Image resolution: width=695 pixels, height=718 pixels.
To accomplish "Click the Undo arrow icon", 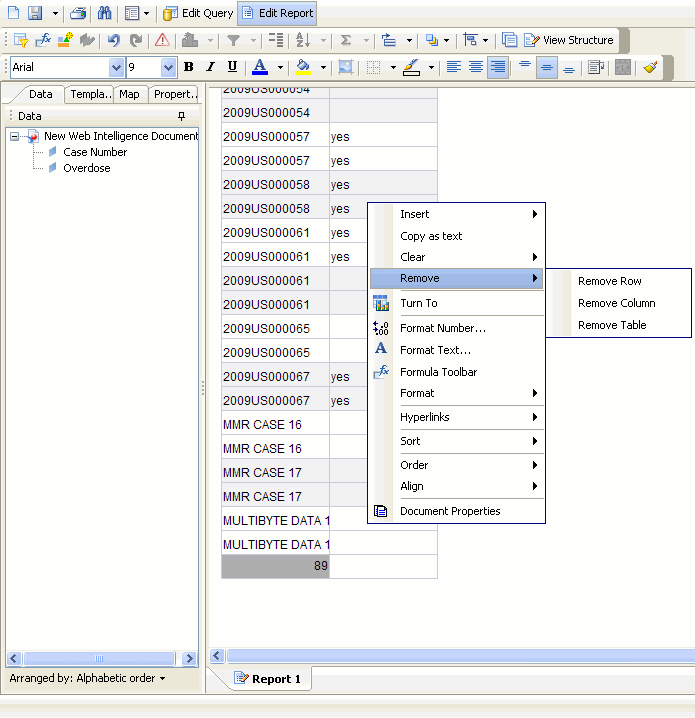I will pos(113,40).
